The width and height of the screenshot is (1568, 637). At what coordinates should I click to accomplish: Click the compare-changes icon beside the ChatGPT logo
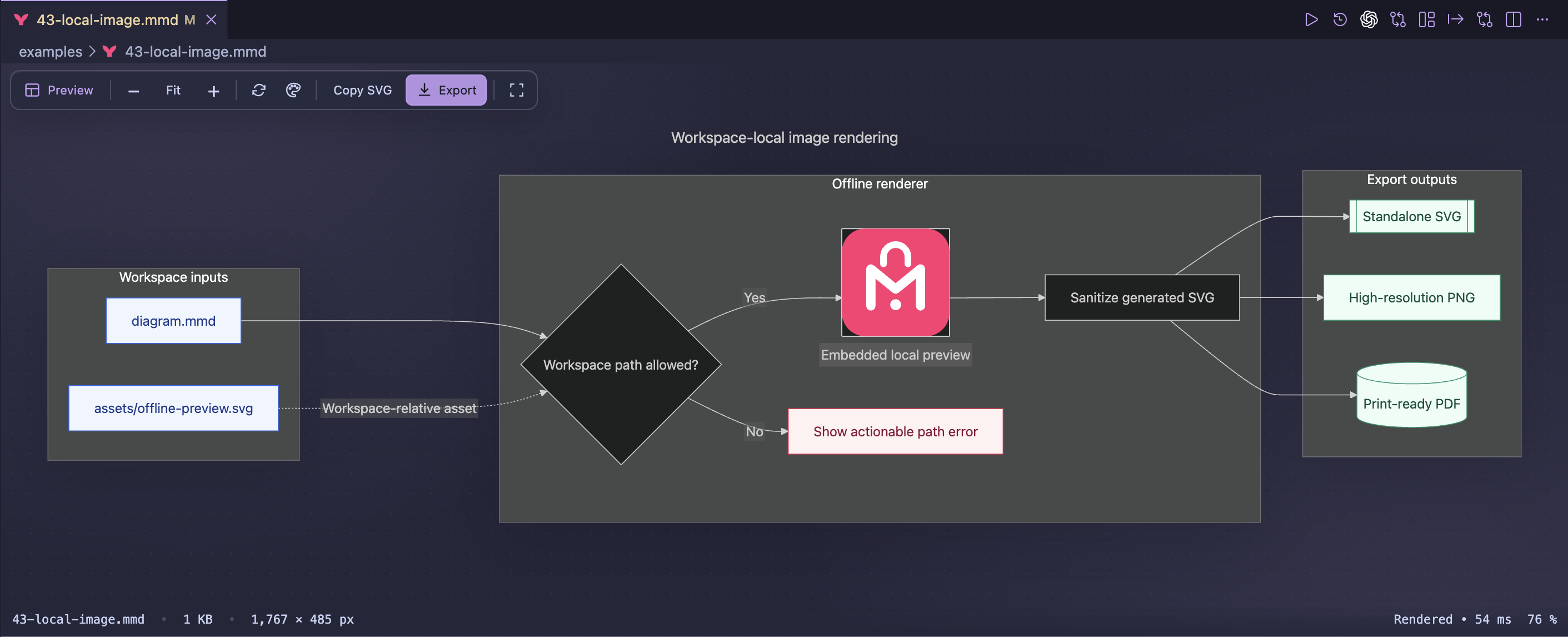(x=1398, y=20)
